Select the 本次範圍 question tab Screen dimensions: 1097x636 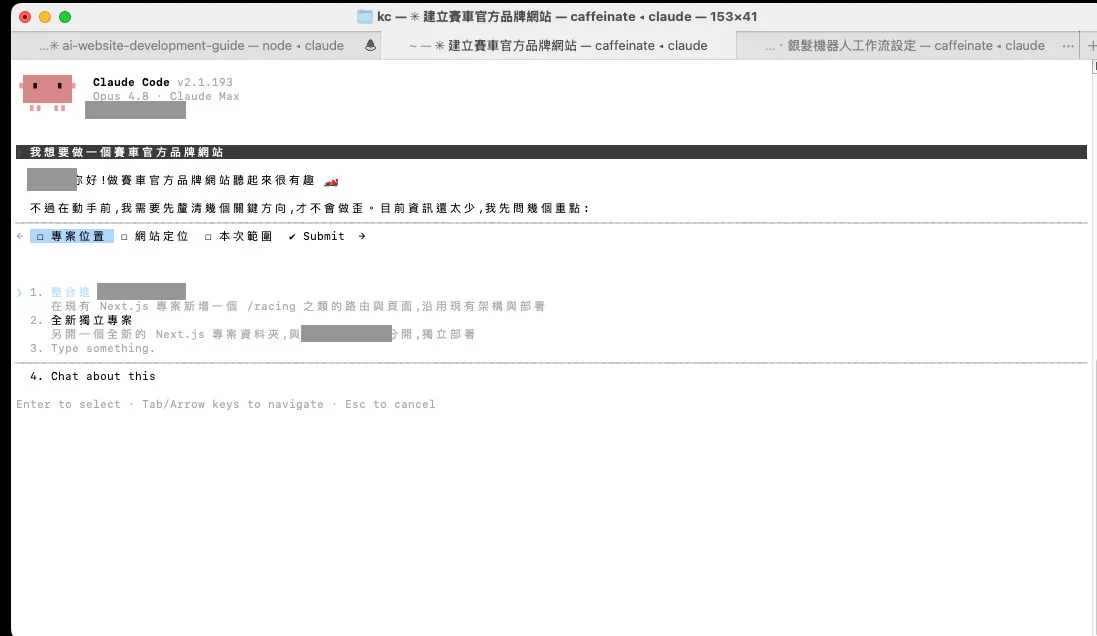239,236
